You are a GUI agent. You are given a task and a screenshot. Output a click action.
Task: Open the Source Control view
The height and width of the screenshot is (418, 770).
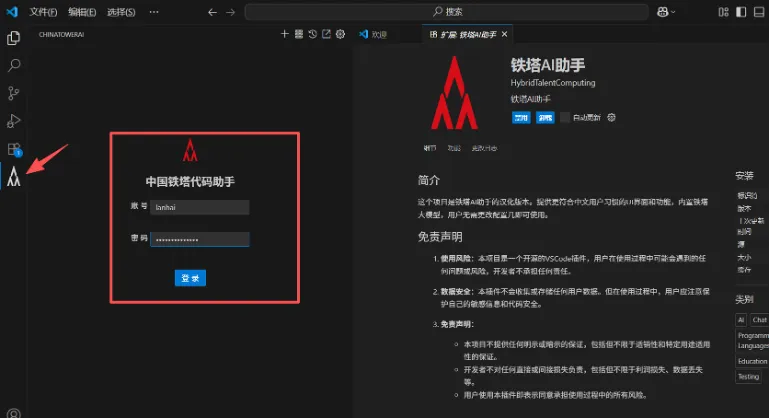click(14, 93)
